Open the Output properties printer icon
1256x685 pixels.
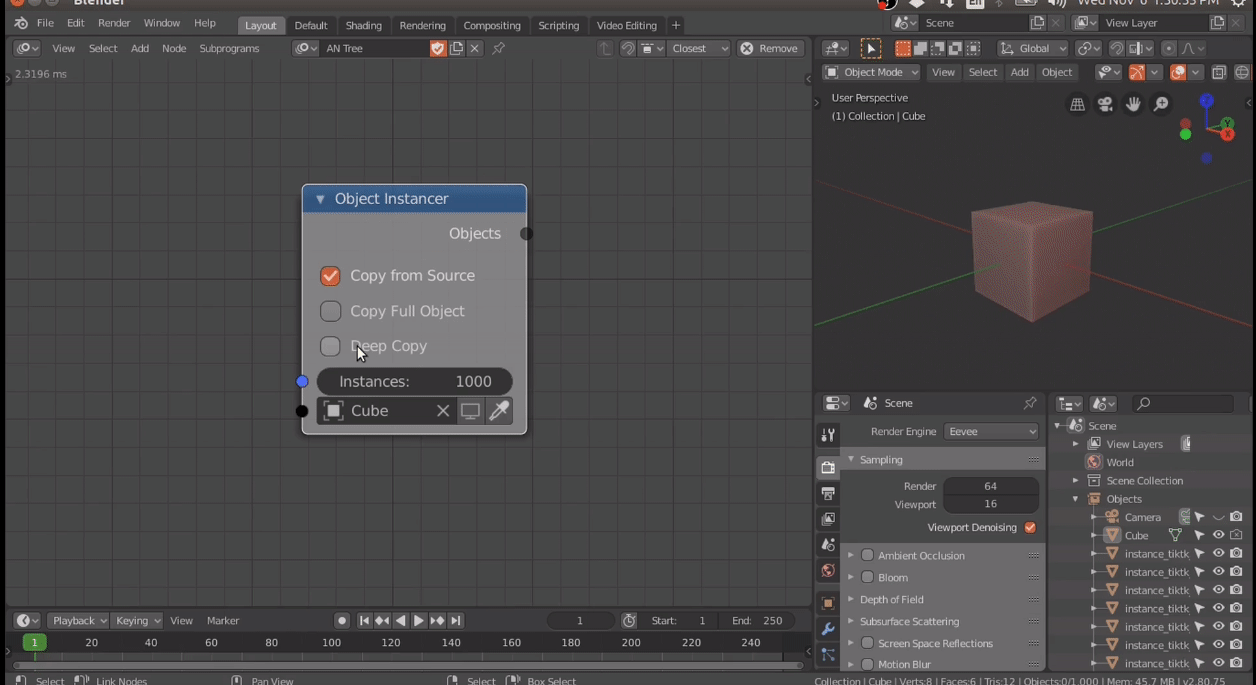tap(828, 493)
